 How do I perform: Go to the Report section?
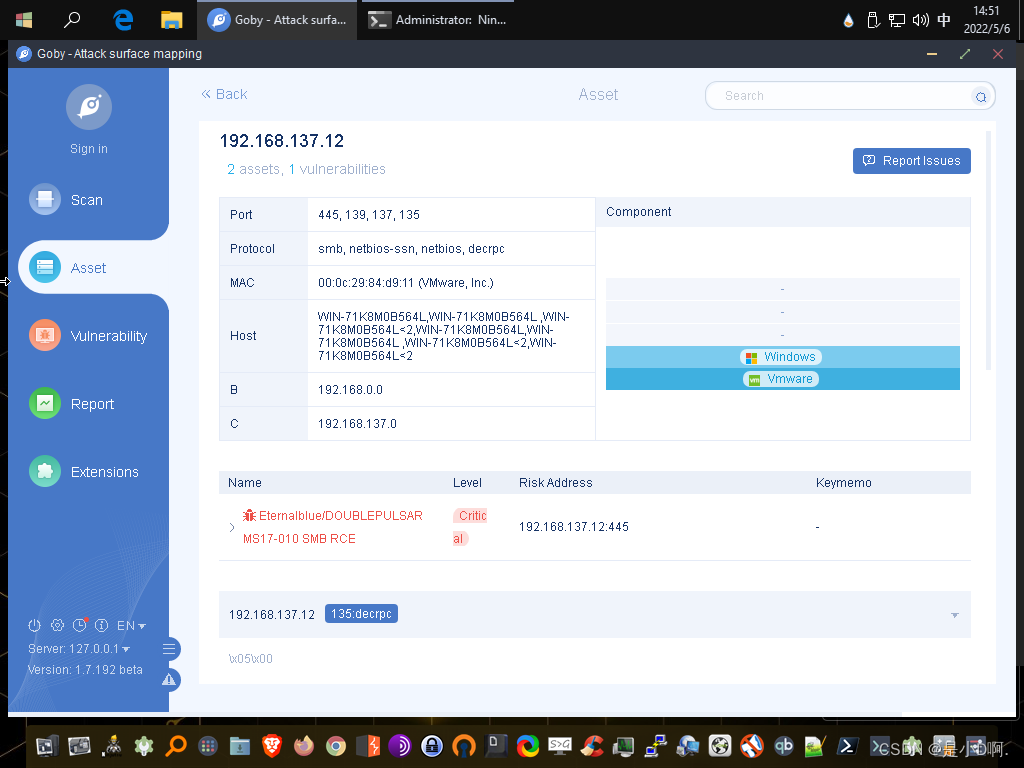[72, 404]
